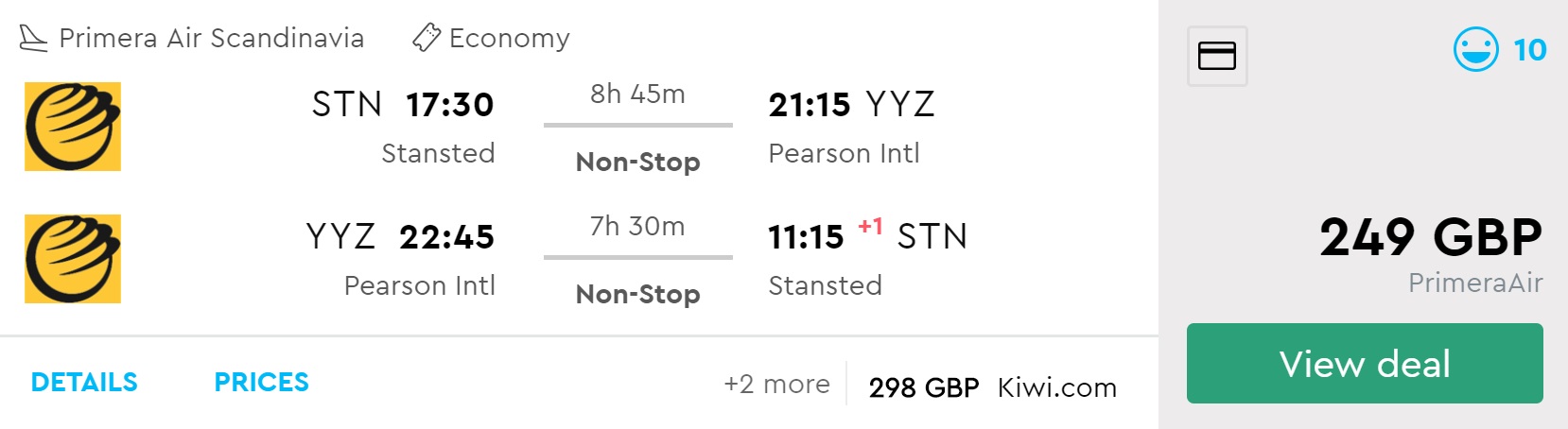This screenshot has height=429, width=1568.
Task: Click the 249 GBP price
Action: coord(1430,237)
